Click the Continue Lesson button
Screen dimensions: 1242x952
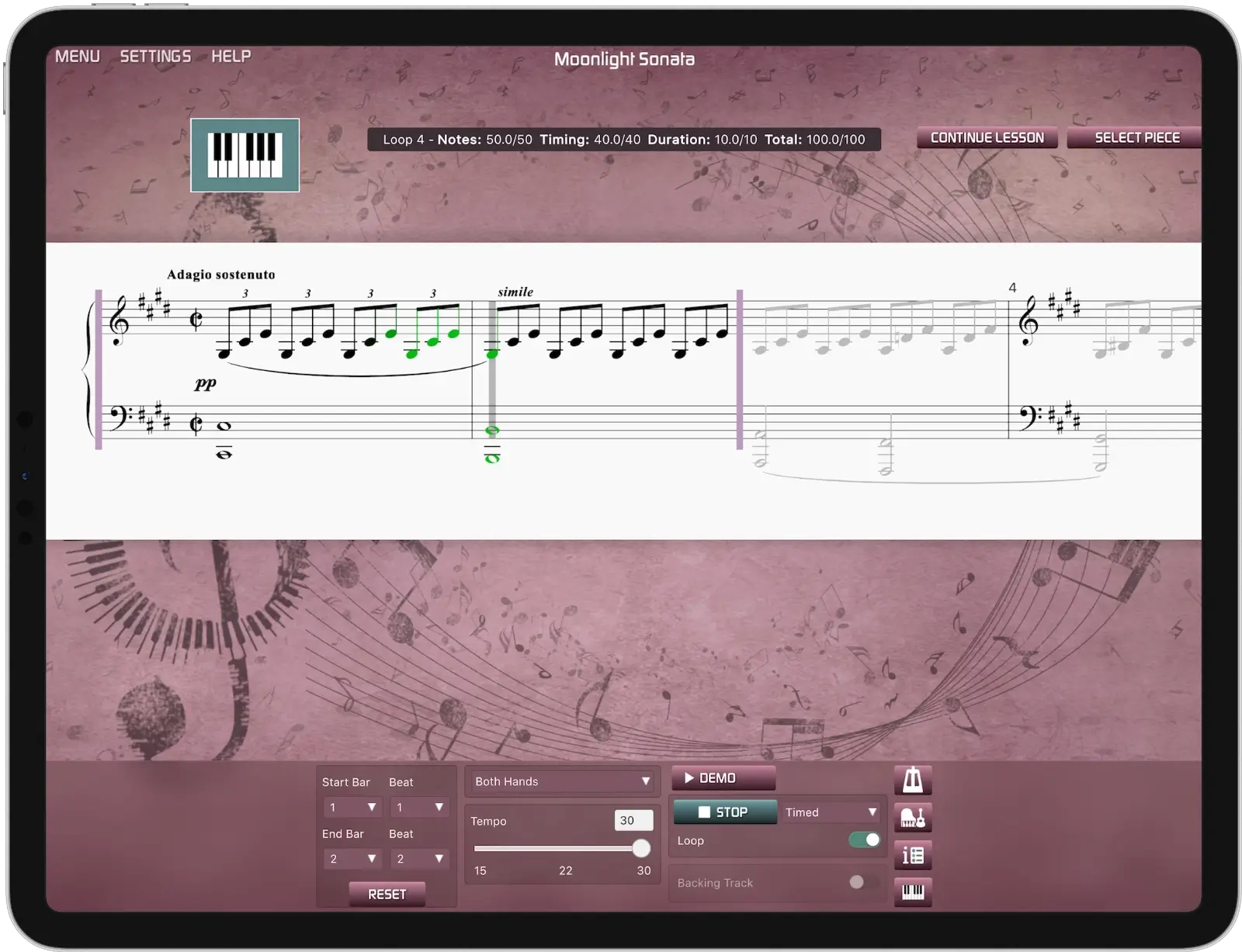(987, 137)
